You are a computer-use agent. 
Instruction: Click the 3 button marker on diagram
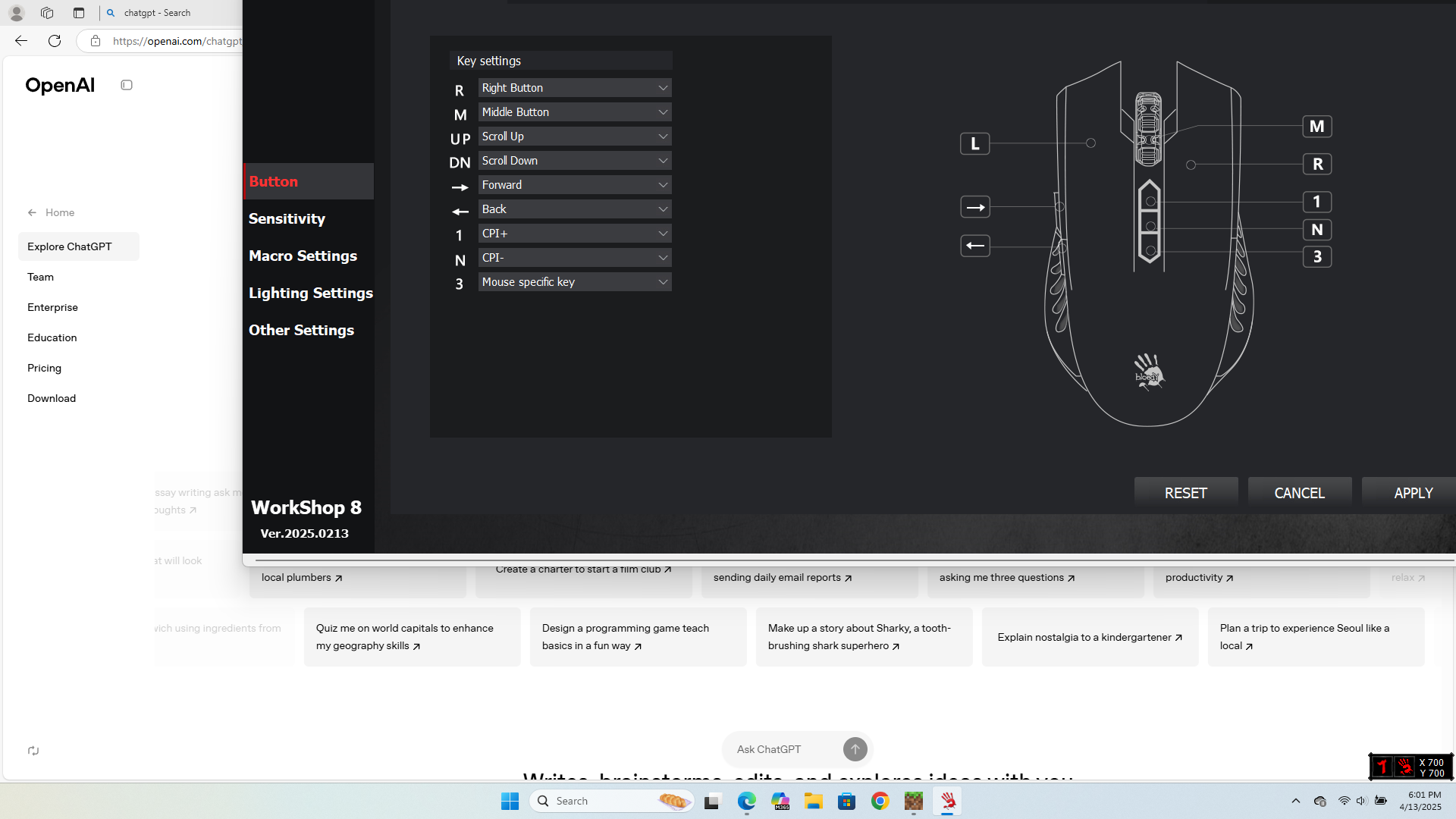coord(1317,257)
